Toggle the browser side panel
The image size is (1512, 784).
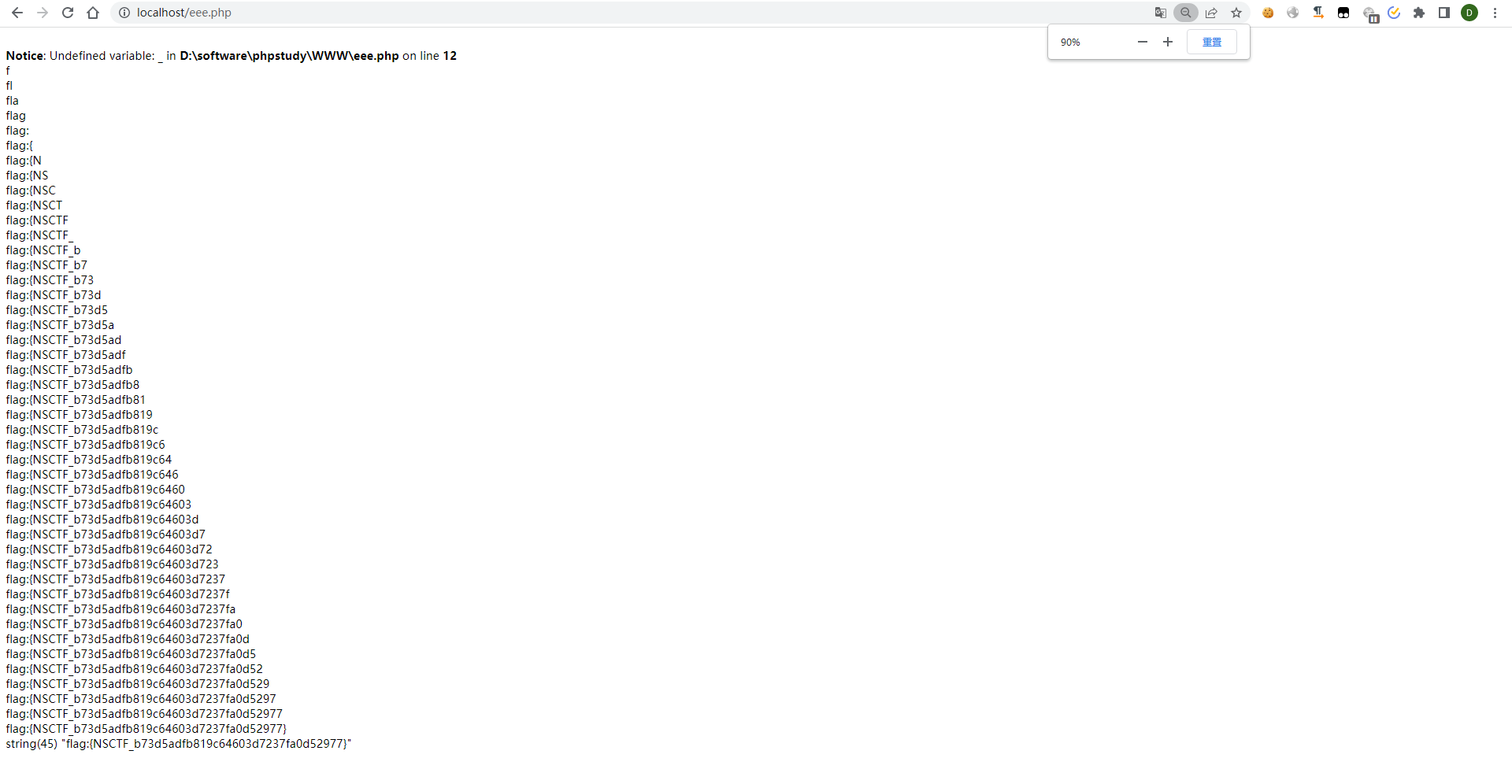pyautogui.click(x=1444, y=13)
